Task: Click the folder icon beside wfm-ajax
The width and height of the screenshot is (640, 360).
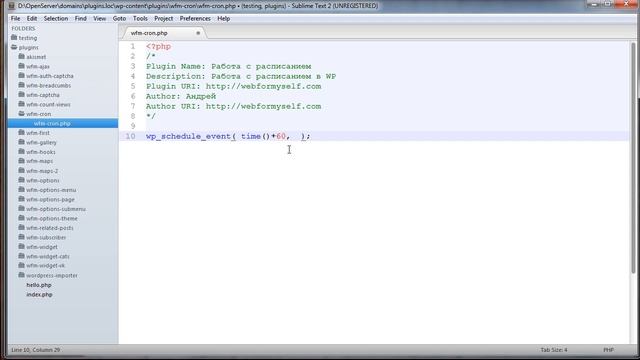Action: click(22, 66)
